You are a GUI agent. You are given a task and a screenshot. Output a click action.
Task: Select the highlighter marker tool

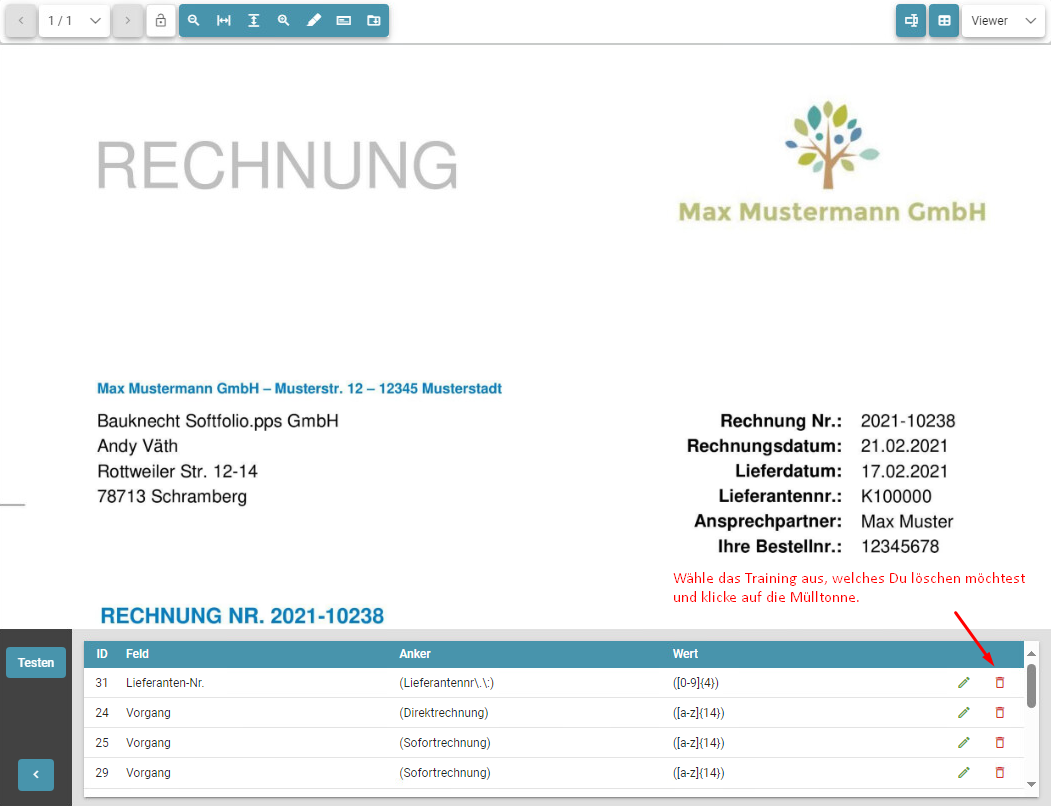point(314,21)
